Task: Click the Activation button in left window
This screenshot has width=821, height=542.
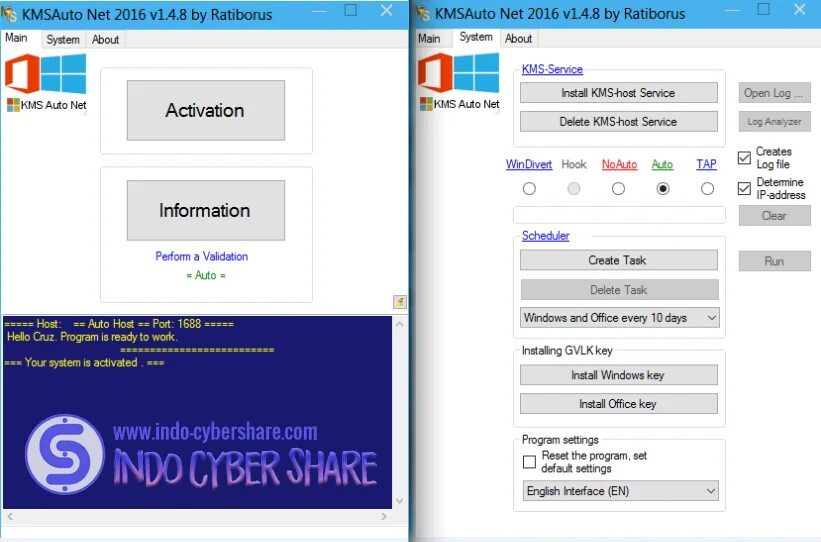Action: 206,110
